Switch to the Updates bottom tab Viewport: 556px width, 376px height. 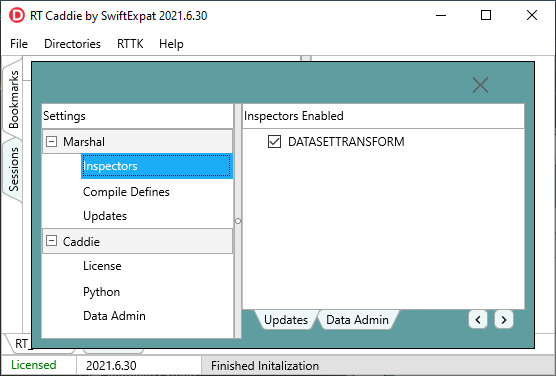(286, 320)
